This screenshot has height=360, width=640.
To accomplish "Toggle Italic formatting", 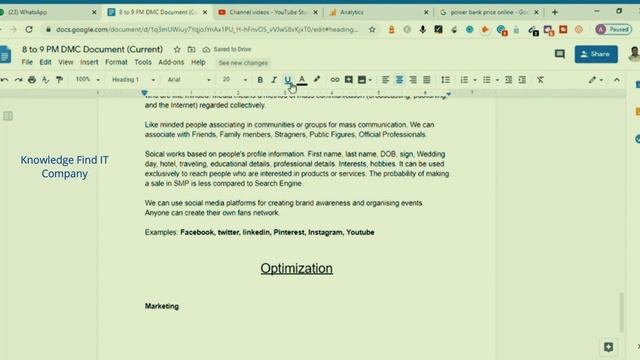I will pos(274,80).
